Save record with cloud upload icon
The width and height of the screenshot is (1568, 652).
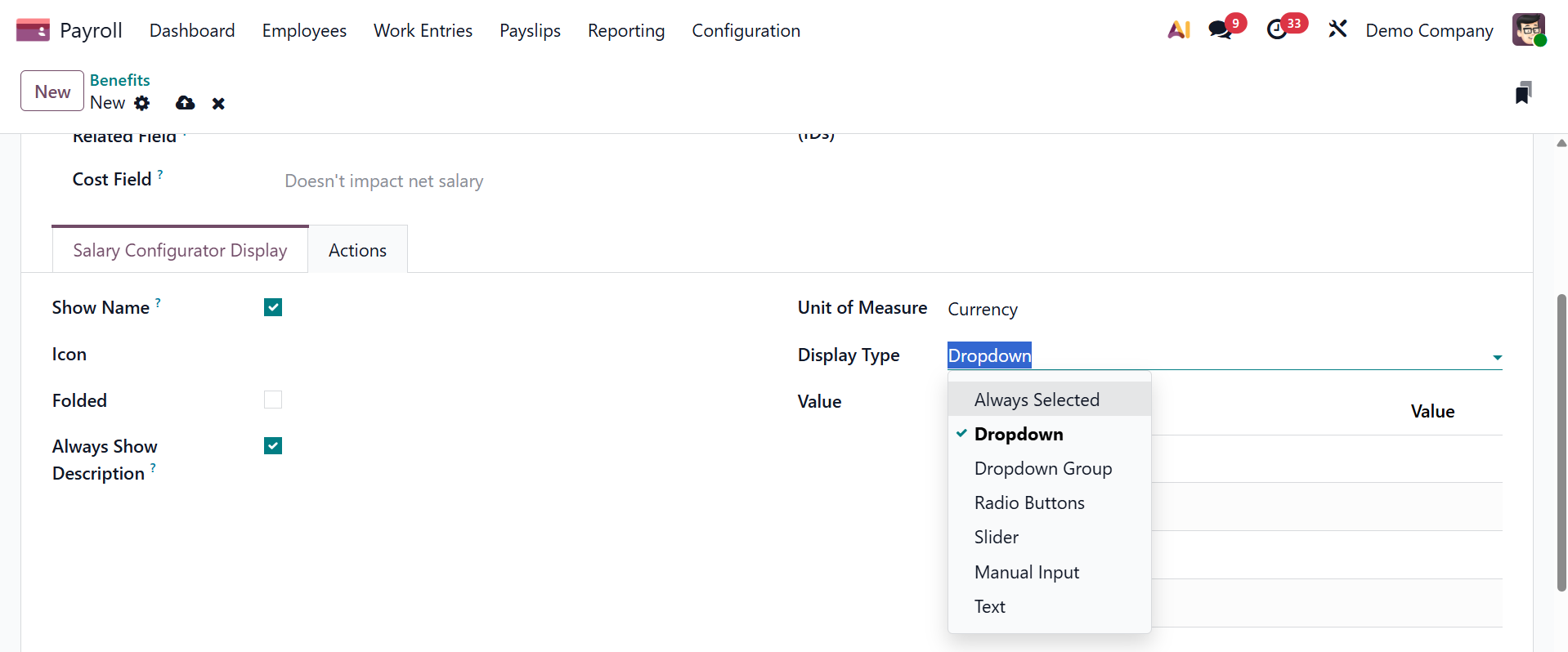tap(186, 103)
